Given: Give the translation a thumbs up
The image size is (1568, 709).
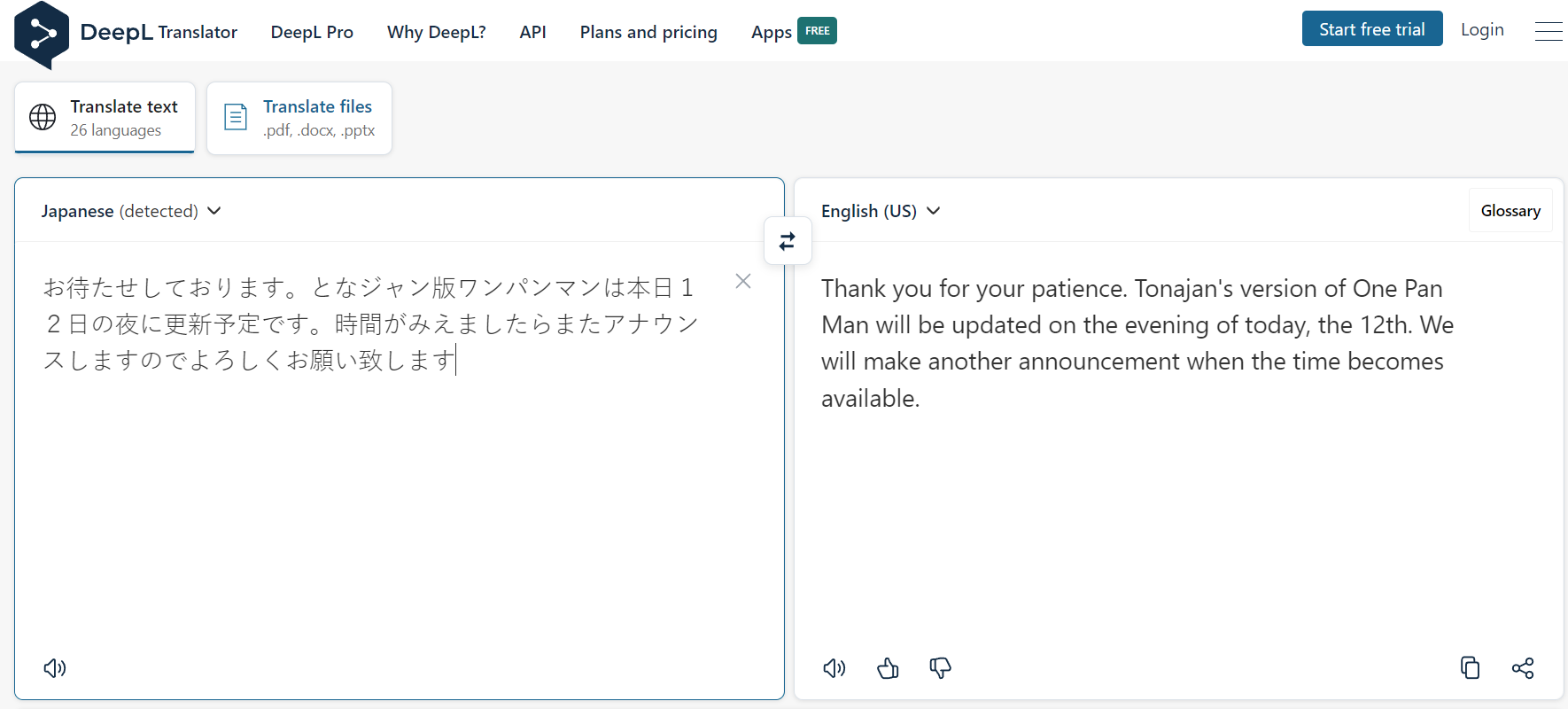Looking at the screenshot, I should point(888,668).
